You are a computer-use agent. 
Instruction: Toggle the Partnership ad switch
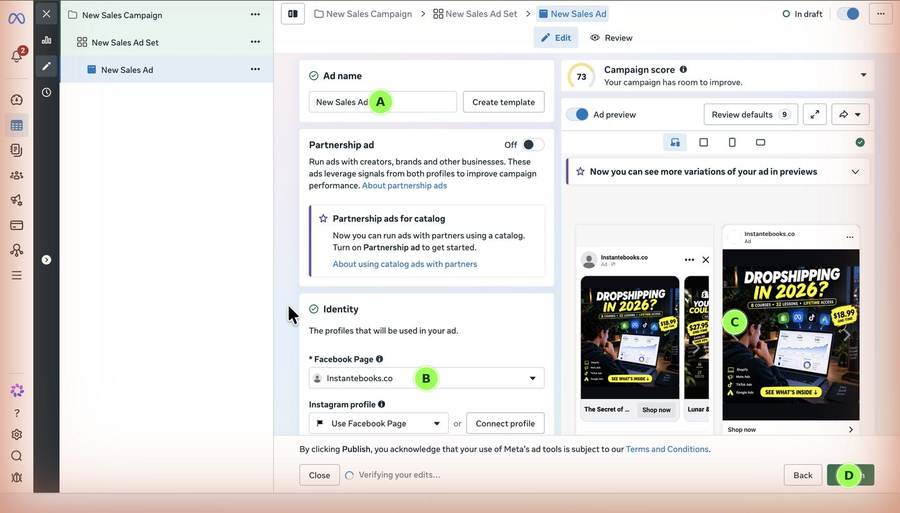(533, 145)
